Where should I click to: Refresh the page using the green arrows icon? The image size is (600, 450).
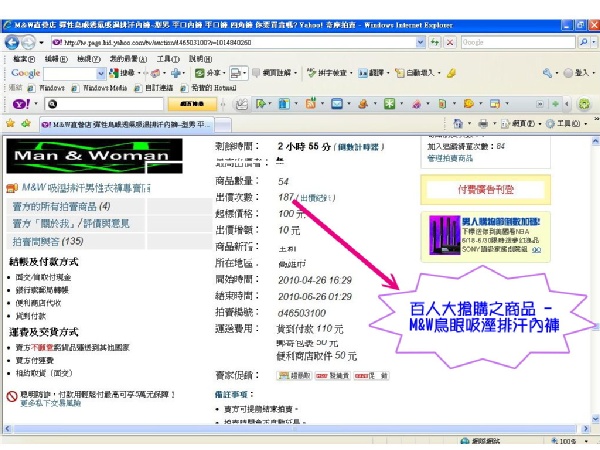(435, 42)
